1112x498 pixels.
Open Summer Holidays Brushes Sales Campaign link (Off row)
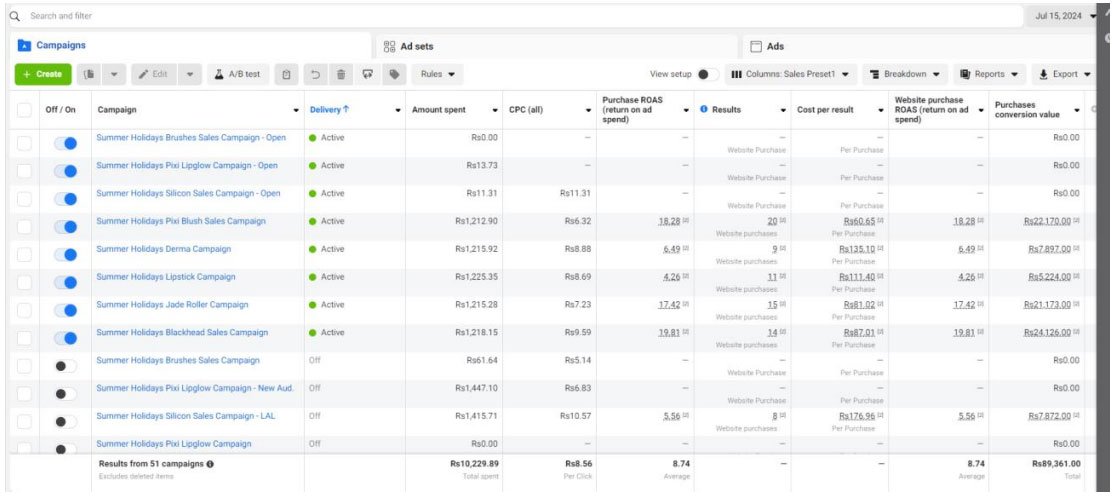click(178, 360)
